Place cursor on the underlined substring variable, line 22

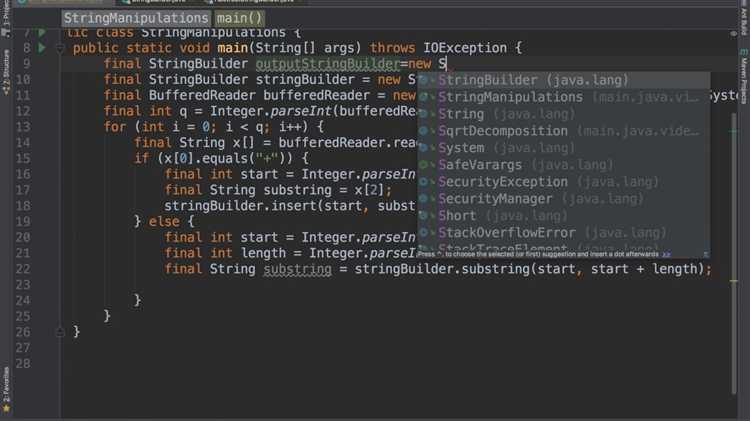tap(298, 269)
